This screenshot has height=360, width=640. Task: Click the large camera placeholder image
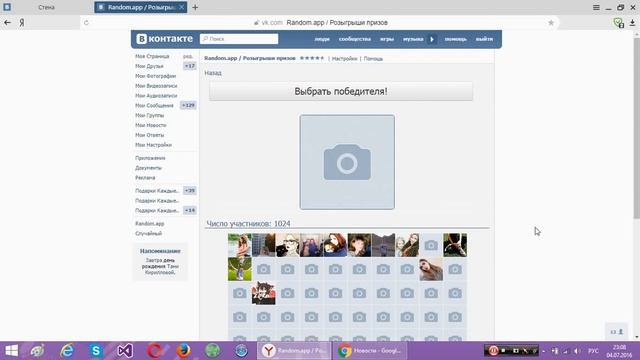347,162
